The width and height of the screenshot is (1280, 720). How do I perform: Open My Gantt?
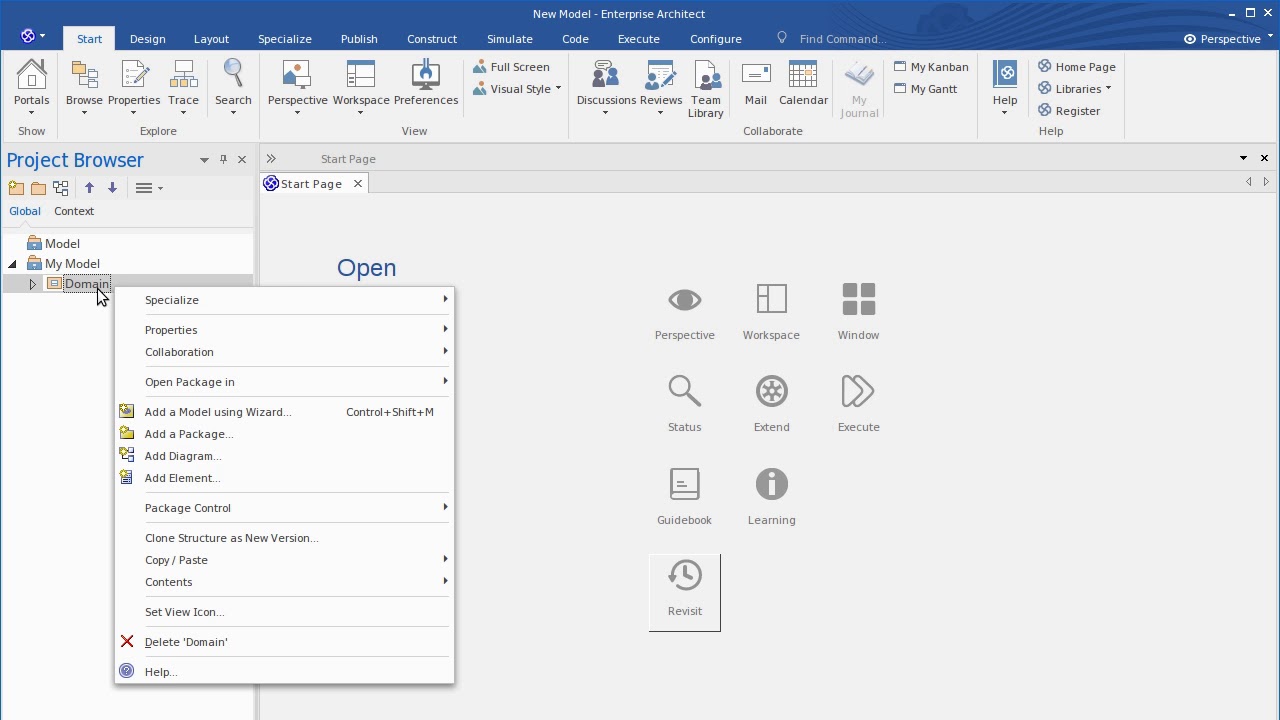point(926,89)
